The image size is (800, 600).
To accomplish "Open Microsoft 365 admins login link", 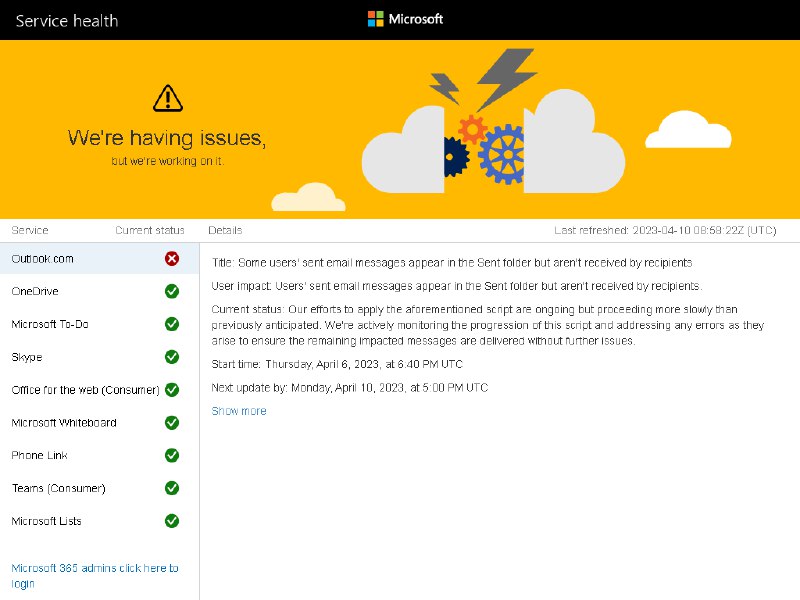I will coord(95,576).
